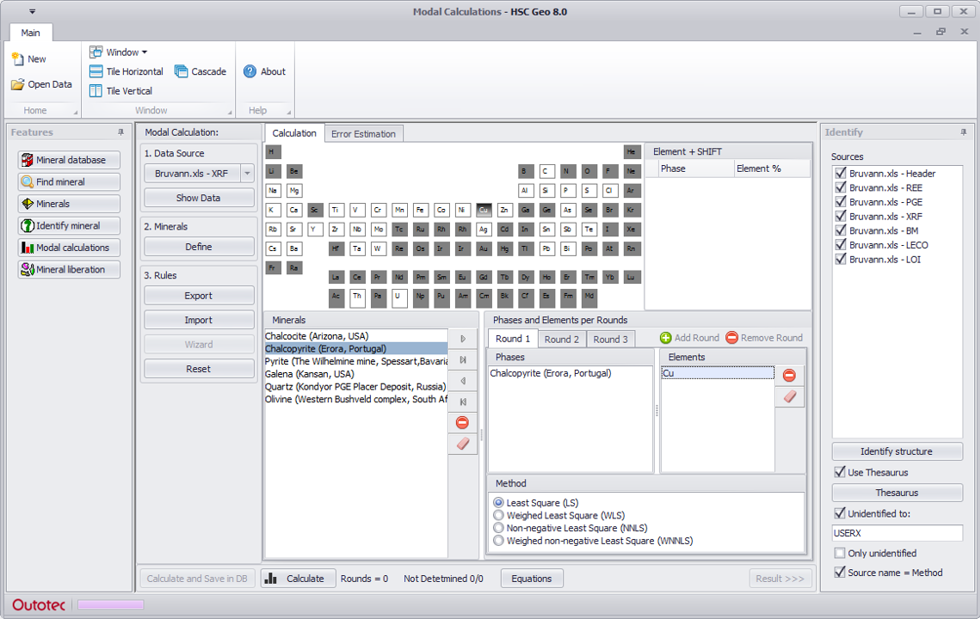Image resolution: width=980 pixels, height=619 pixels.
Task: Expand the Home group launcher
Action: point(76,113)
